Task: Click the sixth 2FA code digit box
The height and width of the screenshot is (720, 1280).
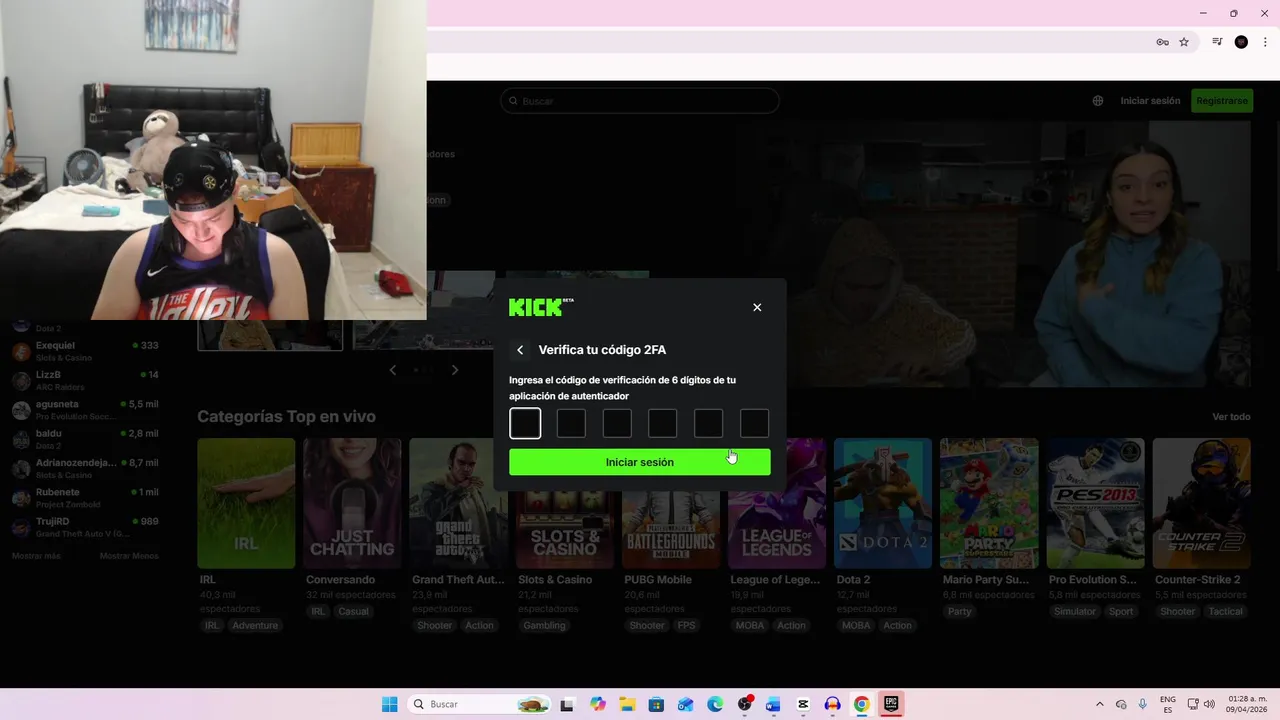Action: click(x=754, y=423)
